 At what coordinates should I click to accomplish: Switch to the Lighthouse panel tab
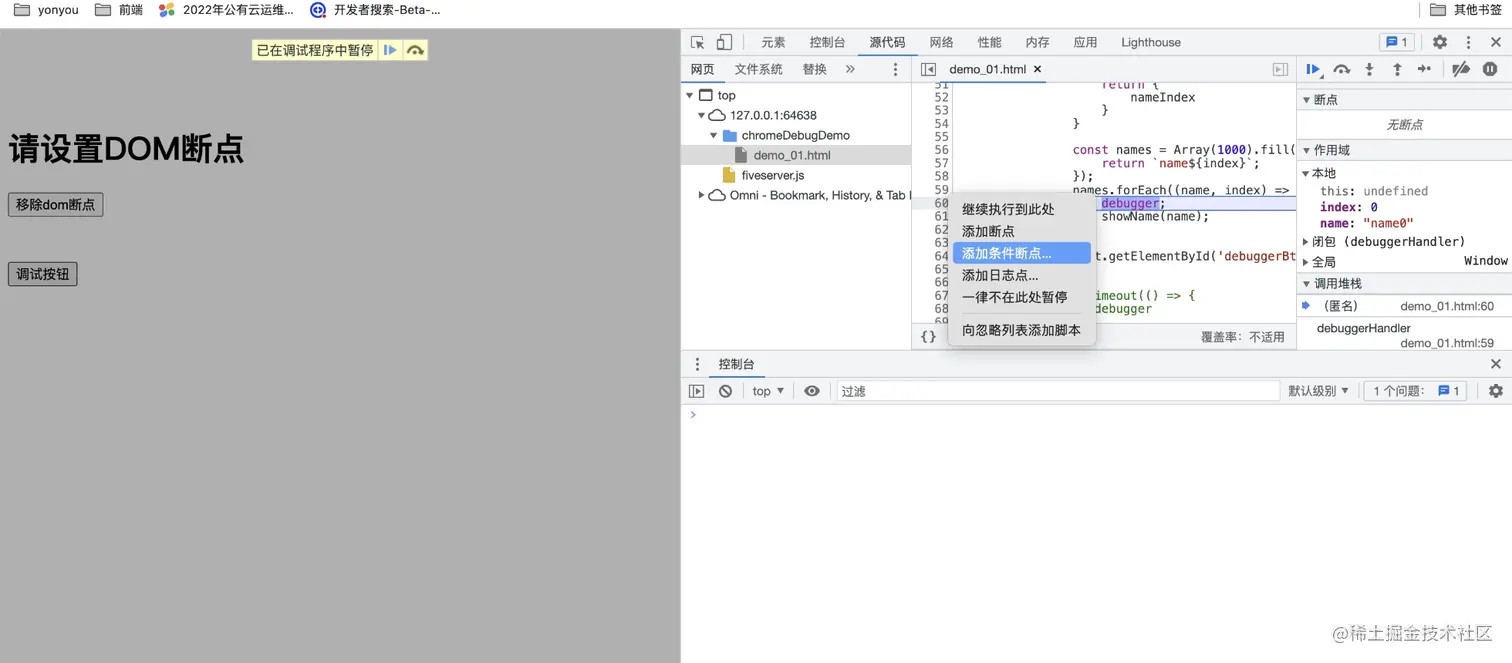tap(1151, 42)
